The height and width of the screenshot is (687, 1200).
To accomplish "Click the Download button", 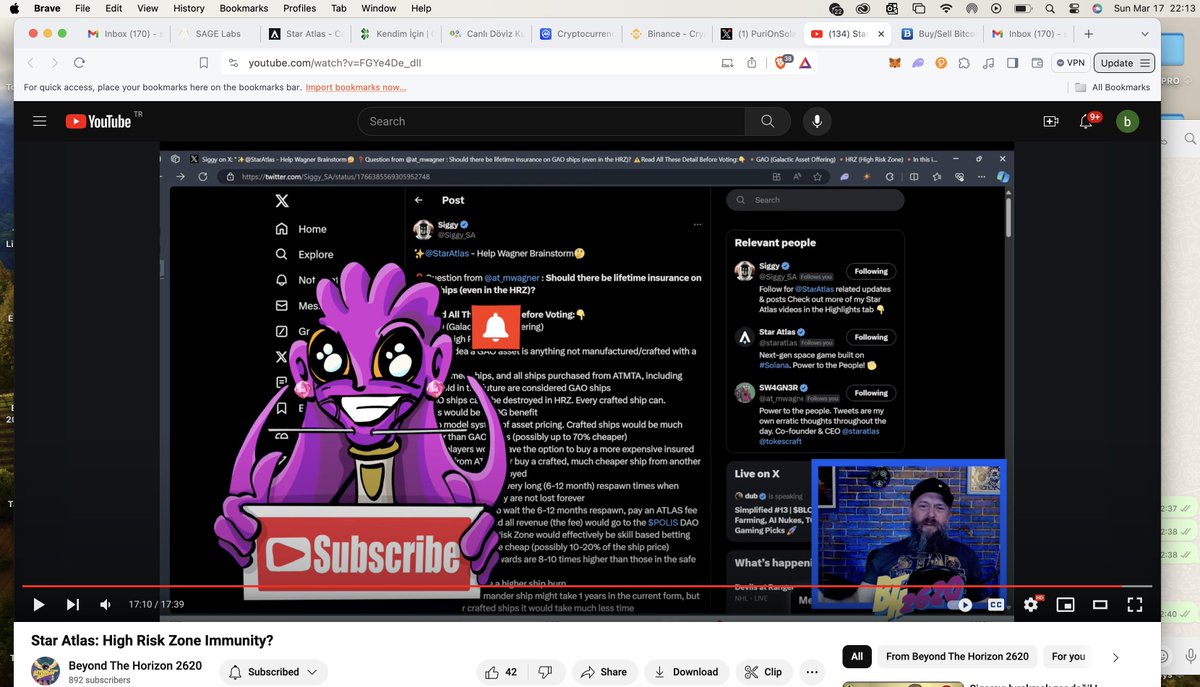I will [686, 672].
